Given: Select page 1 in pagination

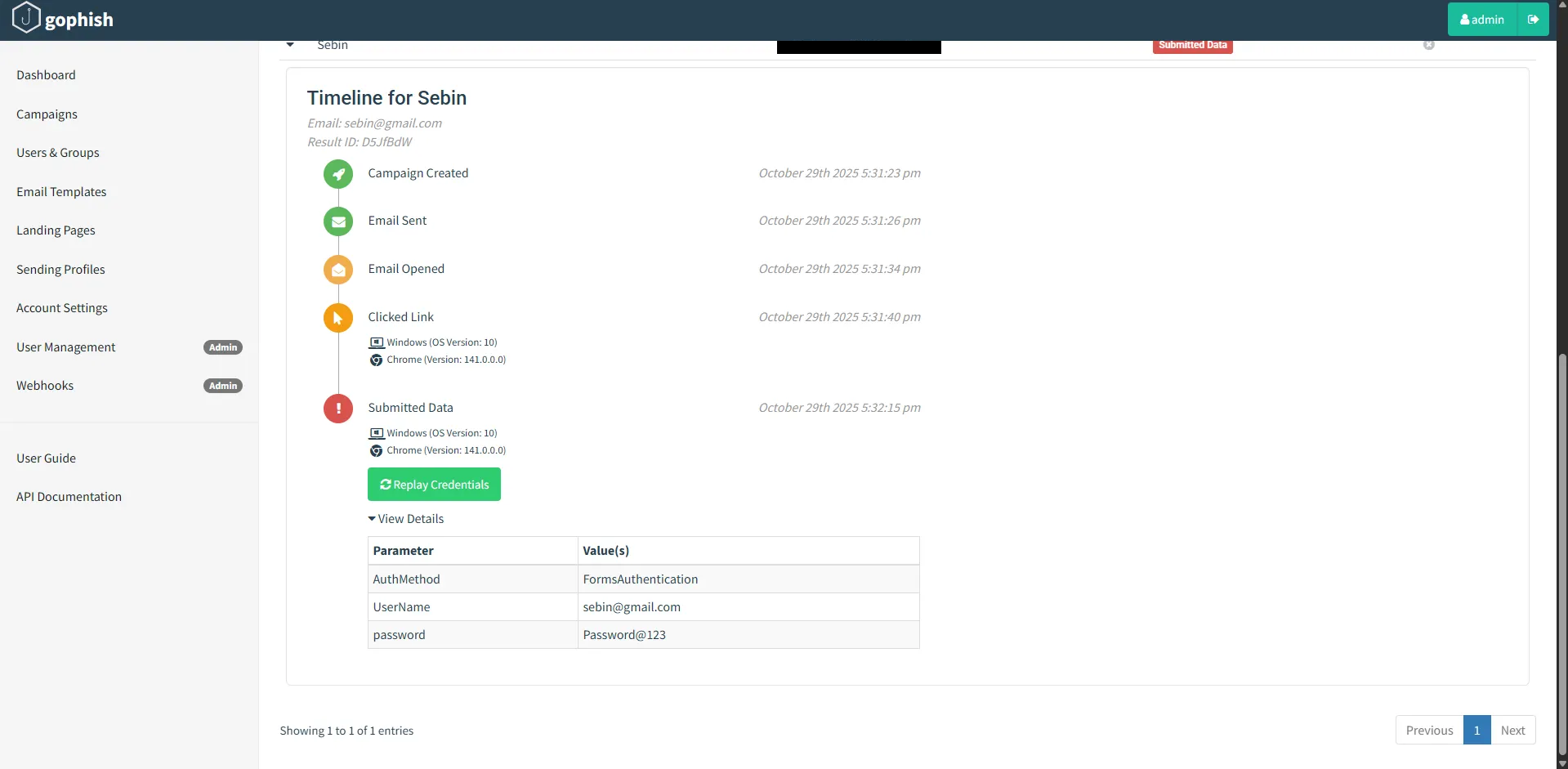Looking at the screenshot, I should pos(1476,731).
